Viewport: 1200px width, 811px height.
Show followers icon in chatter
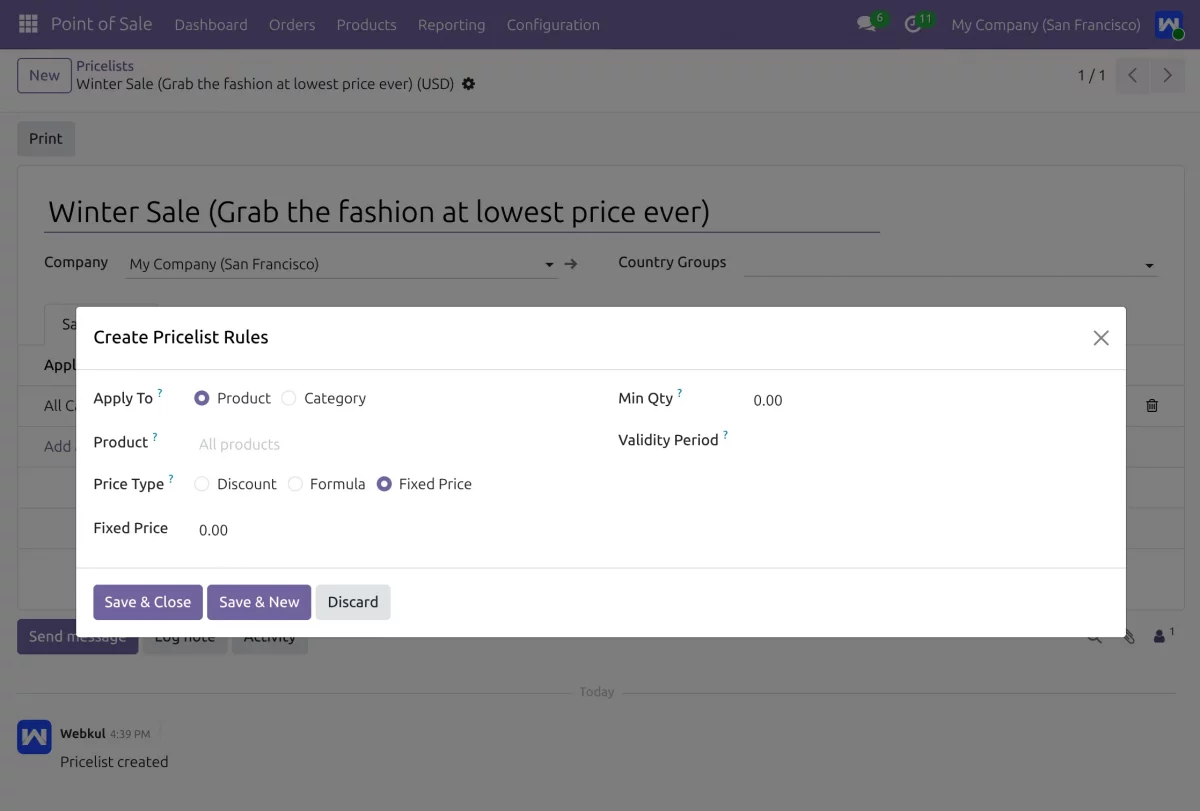[x=1163, y=635]
